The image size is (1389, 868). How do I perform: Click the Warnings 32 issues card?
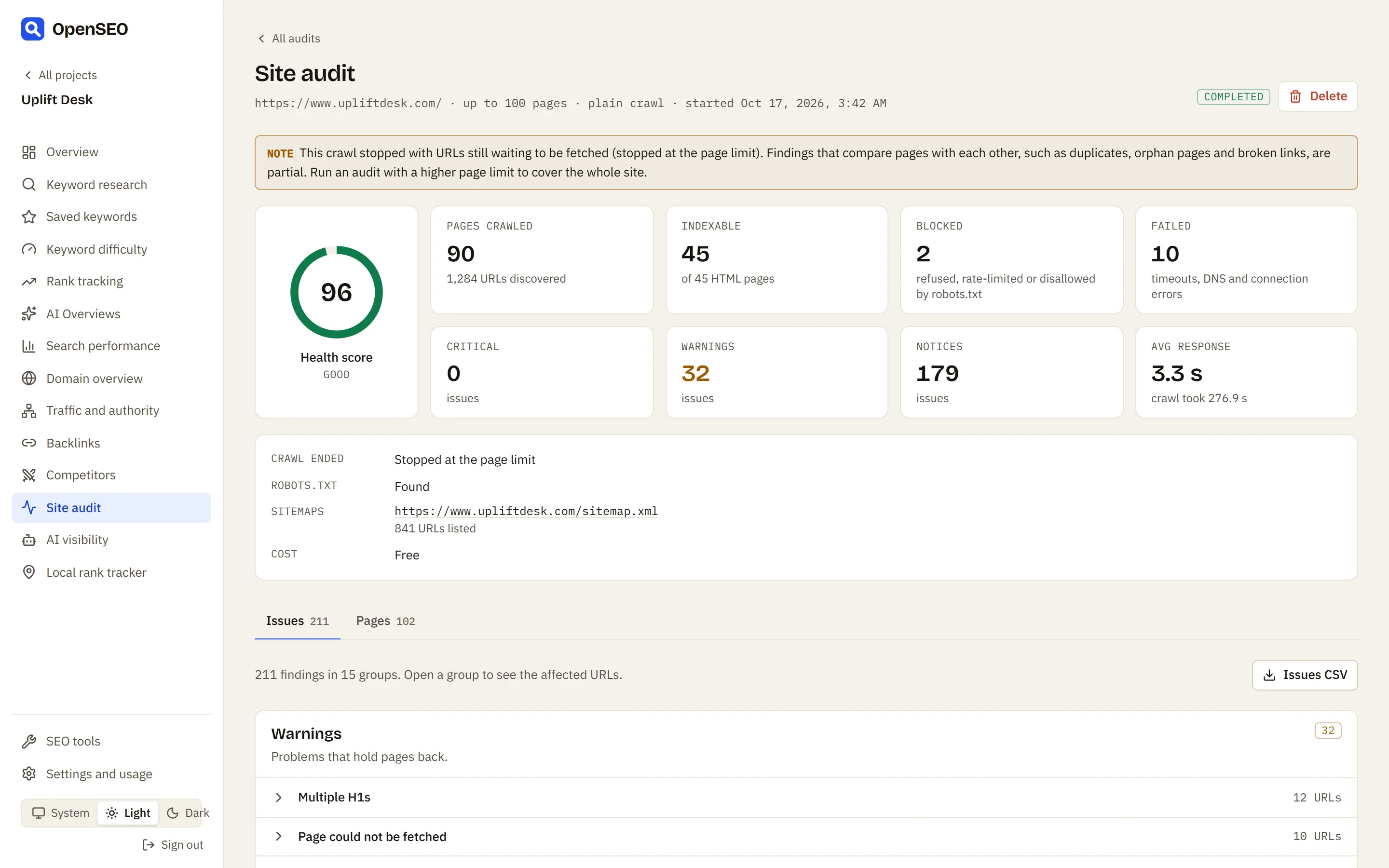tap(776, 372)
